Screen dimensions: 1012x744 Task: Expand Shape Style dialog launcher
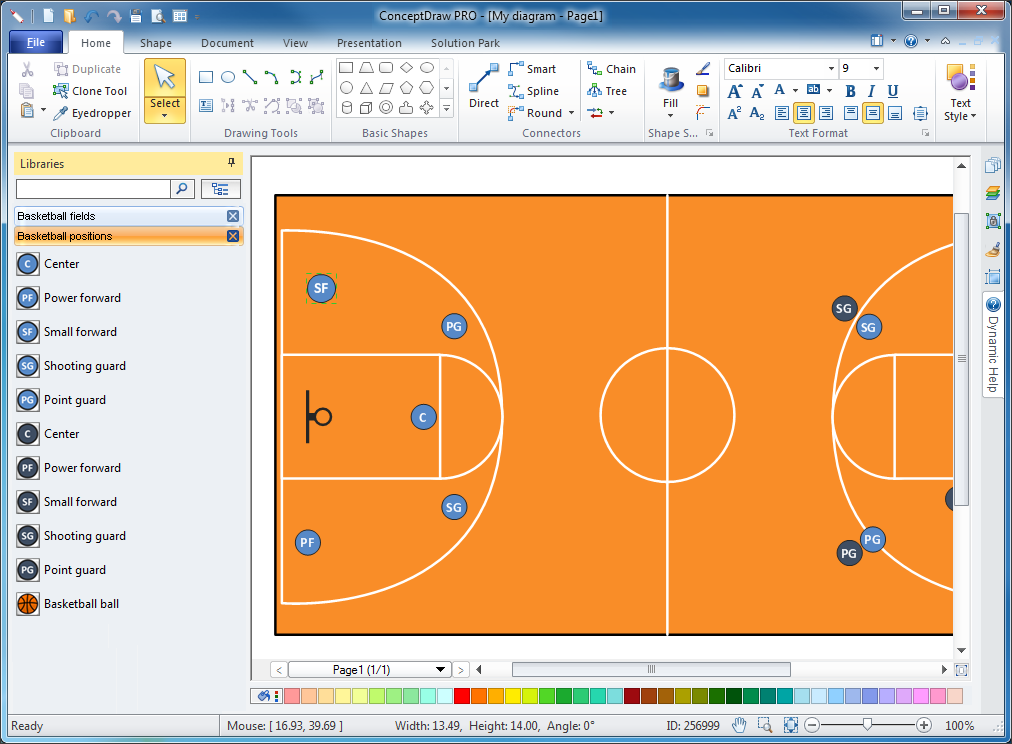(x=709, y=133)
